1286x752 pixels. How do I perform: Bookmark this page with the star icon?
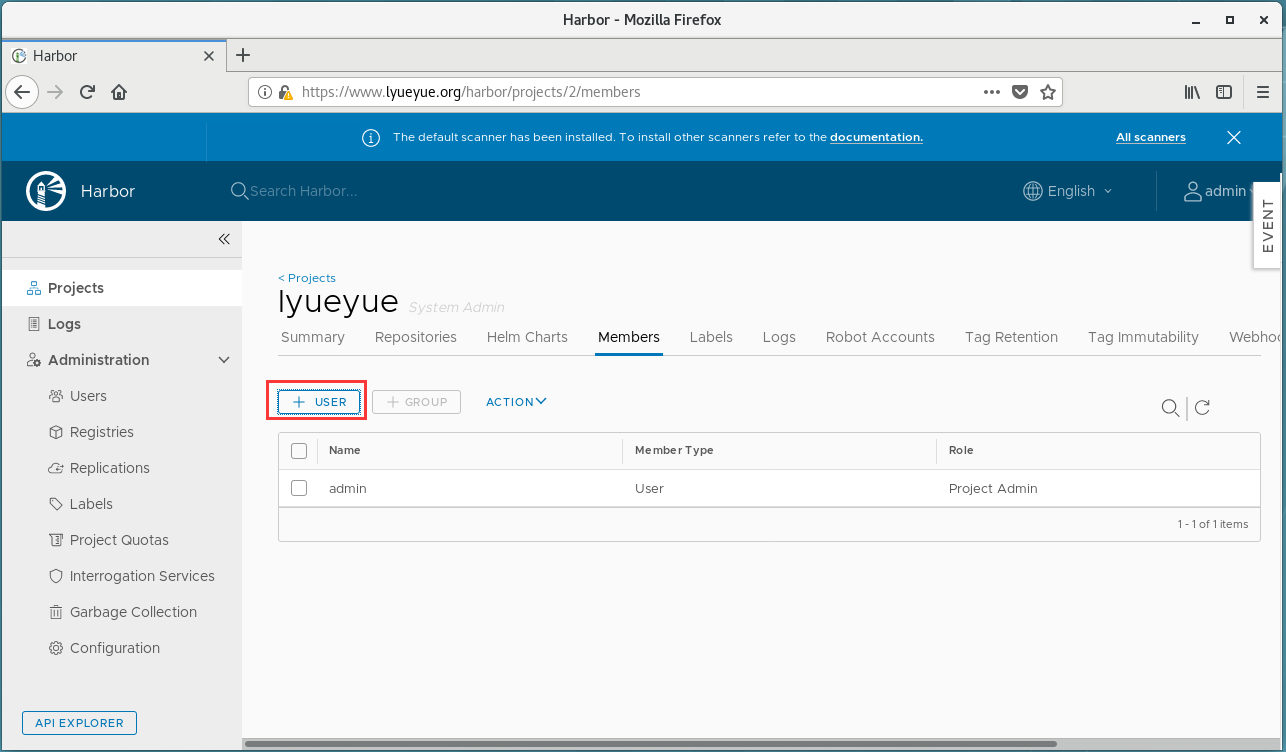coord(1047,92)
